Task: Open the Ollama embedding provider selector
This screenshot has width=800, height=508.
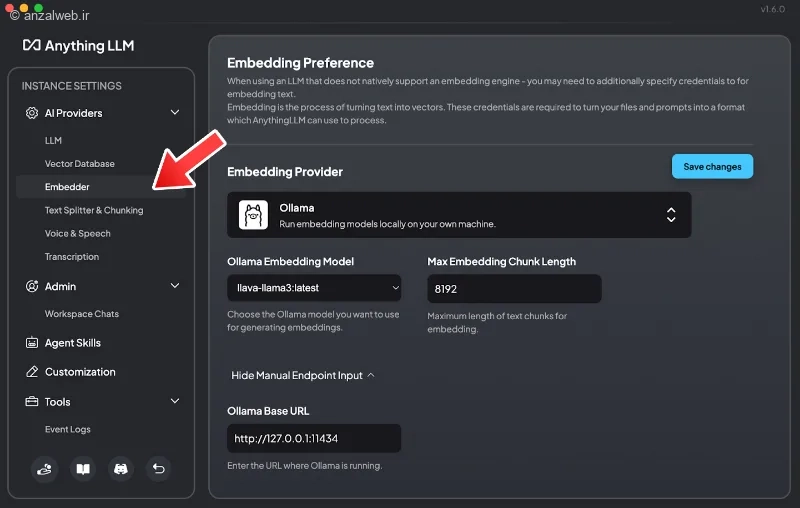Action: (459, 215)
